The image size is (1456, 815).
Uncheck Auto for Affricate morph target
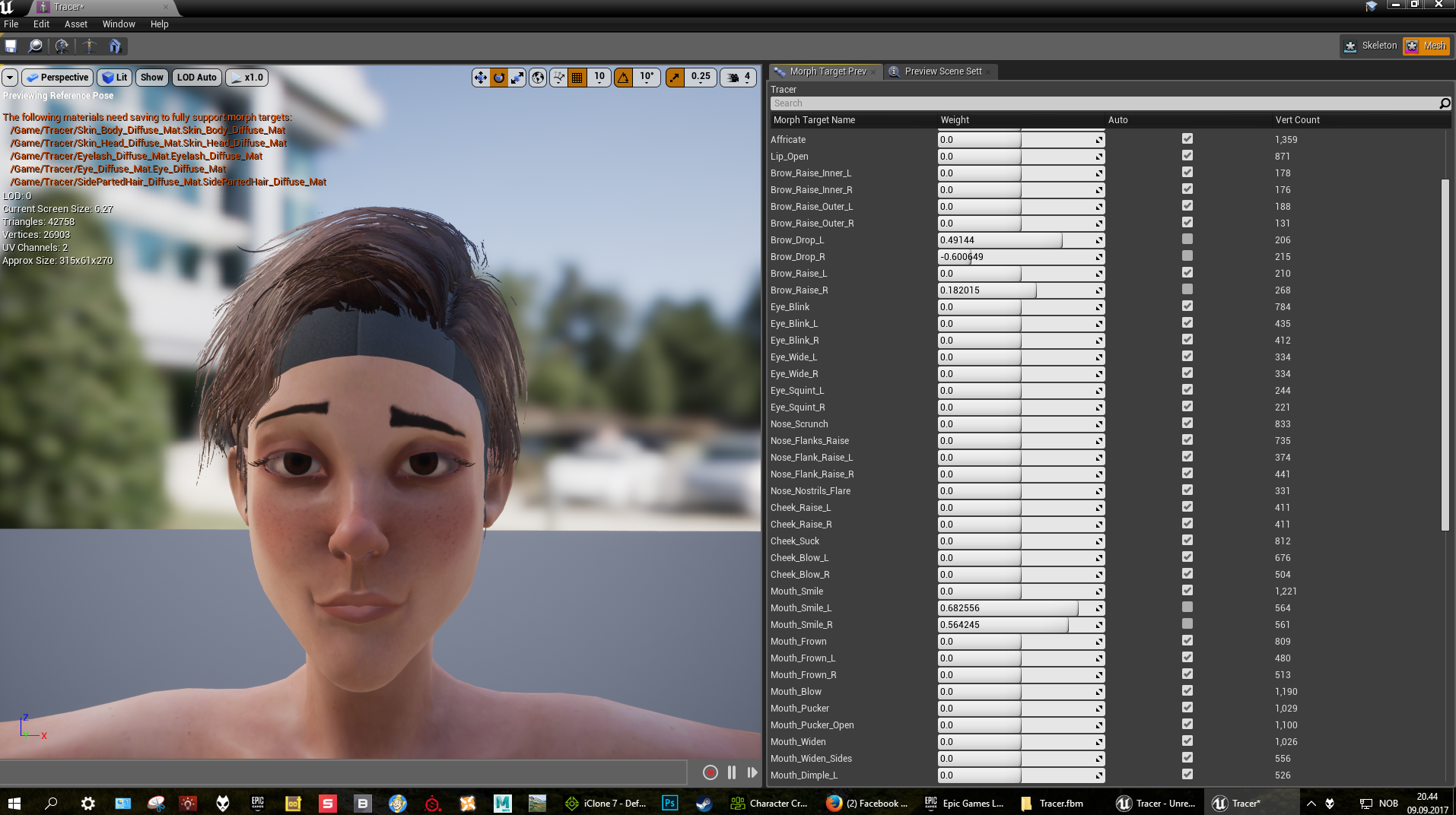[1187, 139]
